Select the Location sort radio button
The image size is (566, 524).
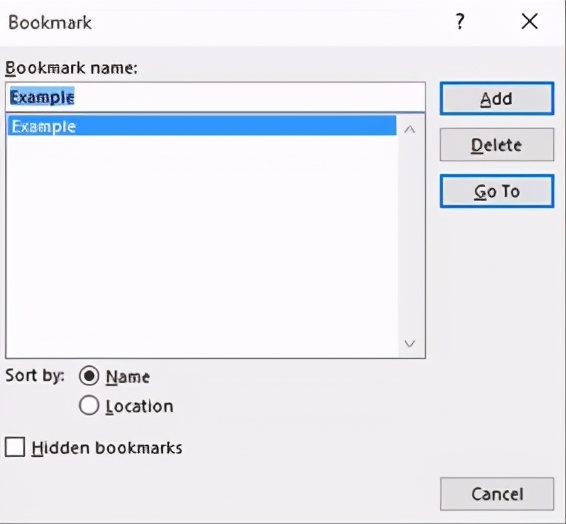(89, 405)
